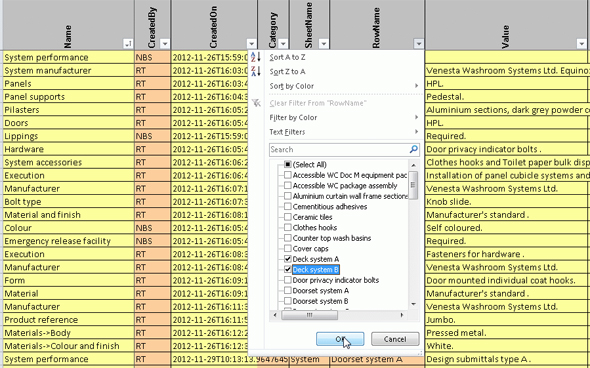Open the Value column filter dropdown
The image size is (590, 368).
(581, 44)
